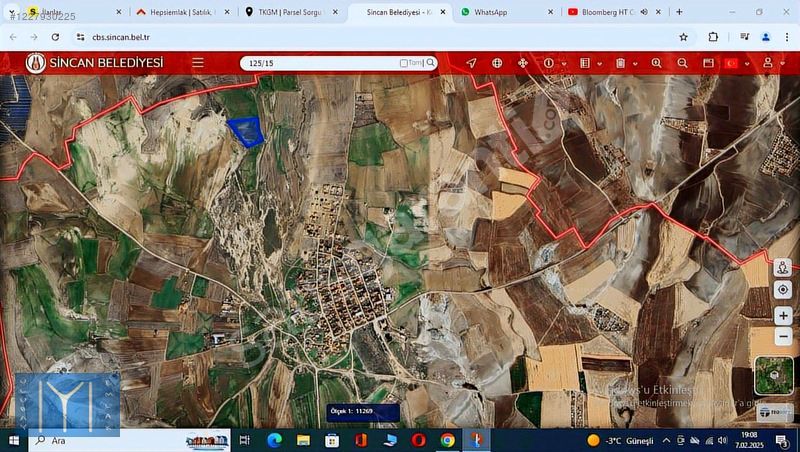
Task: Click the parcel search input field
Action: click(320, 62)
